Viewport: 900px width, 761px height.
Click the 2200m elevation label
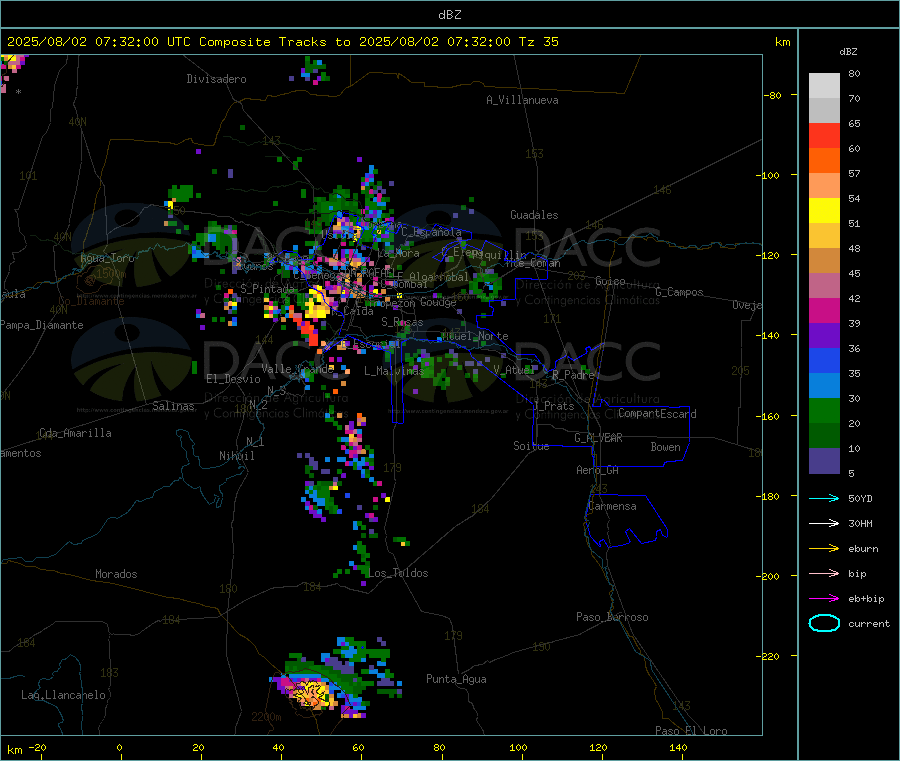(x=266, y=717)
